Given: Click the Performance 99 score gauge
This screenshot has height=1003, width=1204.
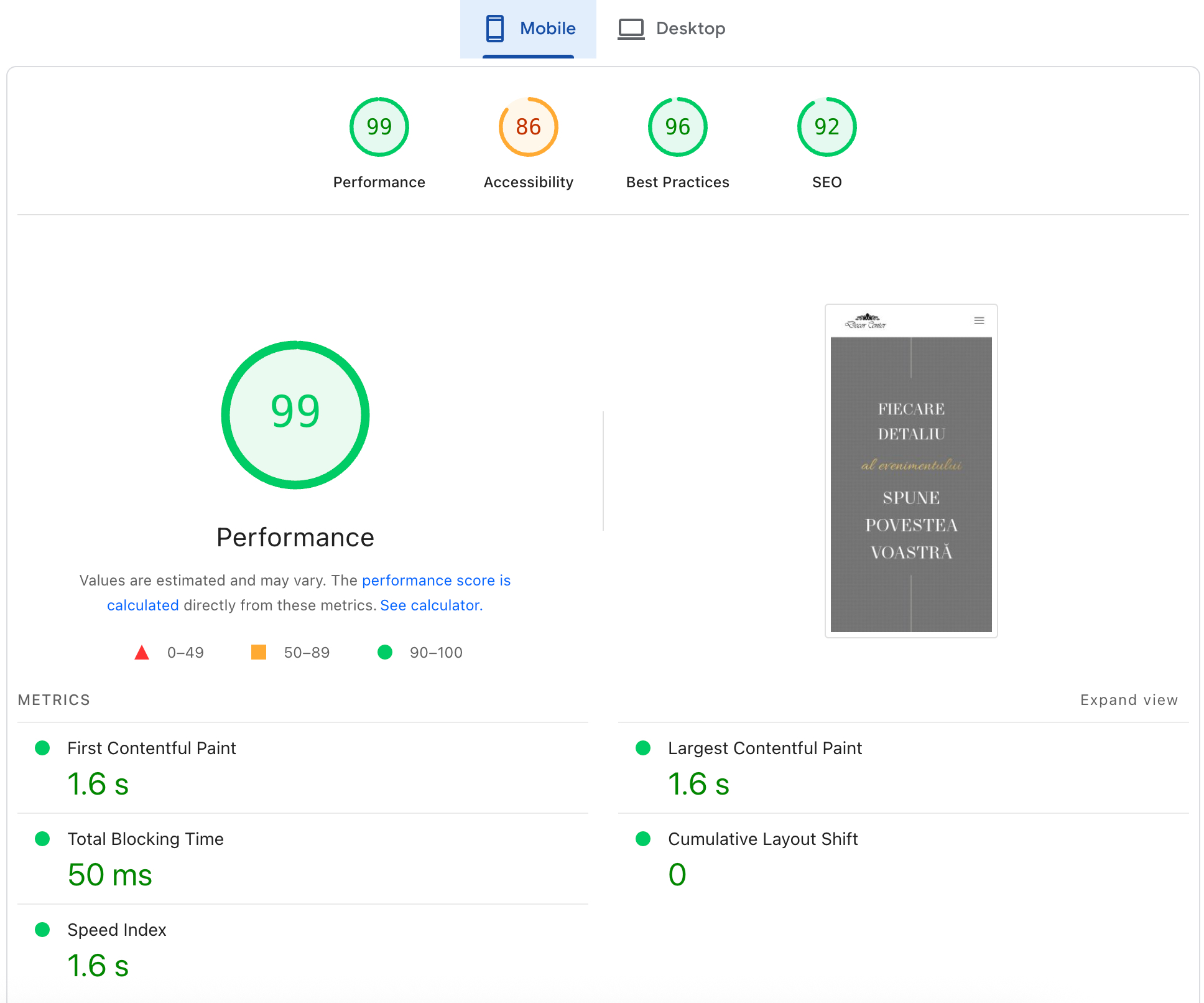Looking at the screenshot, I should pyautogui.click(x=379, y=127).
